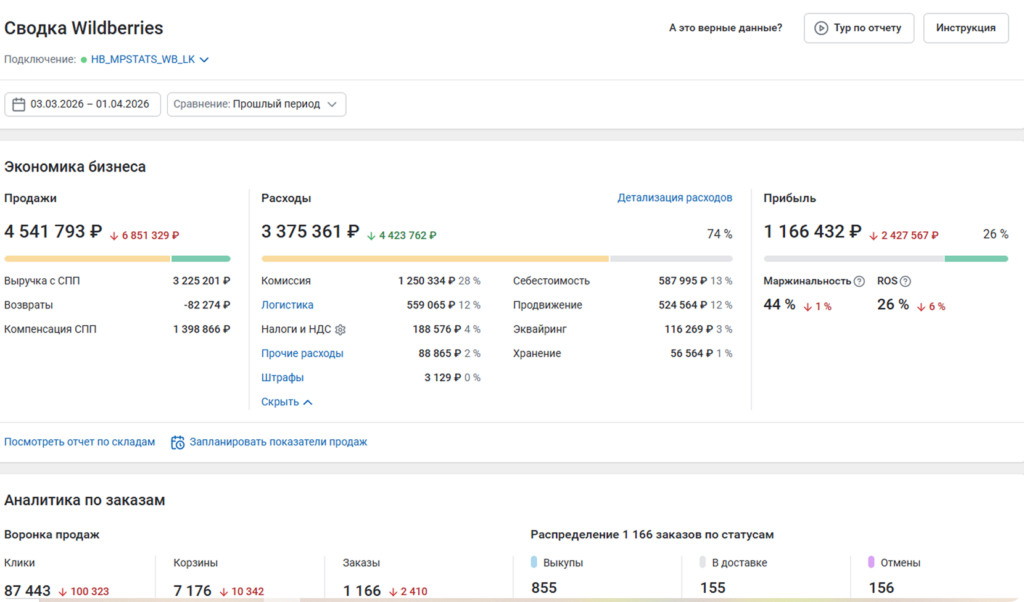Click А это верные данные? text

(x=725, y=28)
